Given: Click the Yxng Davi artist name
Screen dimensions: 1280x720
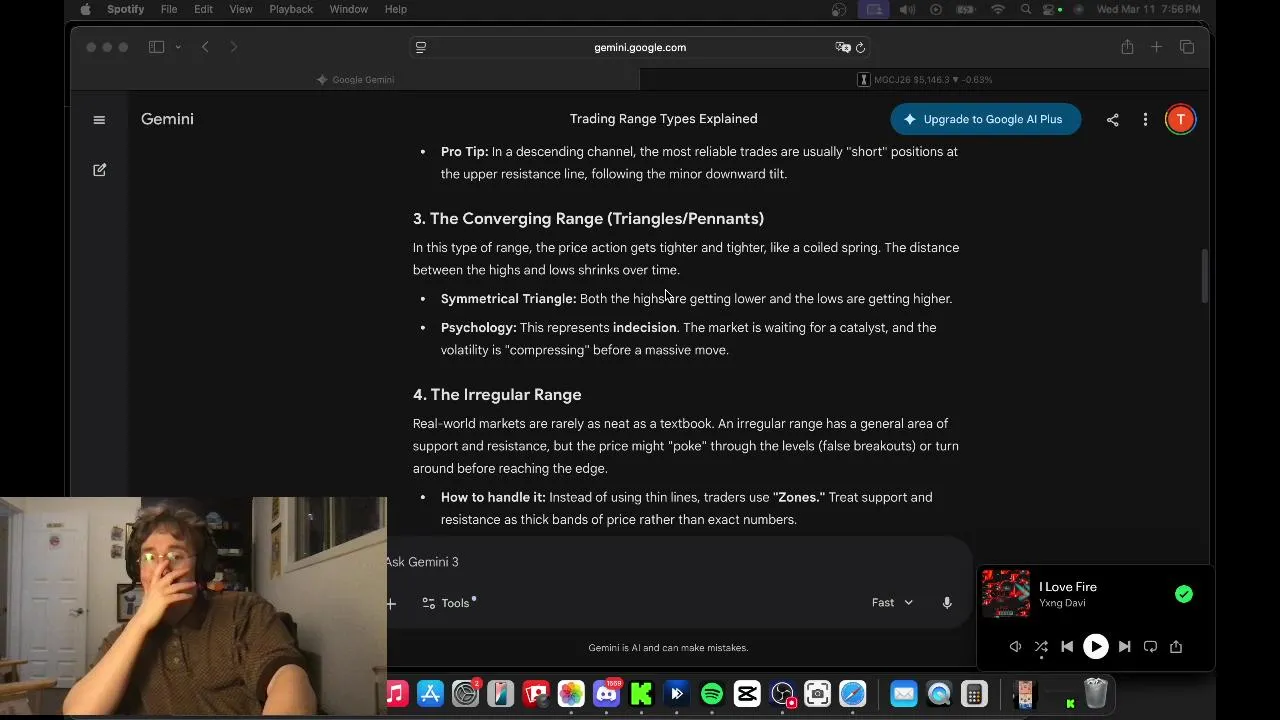Looking at the screenshot, I should click(x=1062, y=603).
